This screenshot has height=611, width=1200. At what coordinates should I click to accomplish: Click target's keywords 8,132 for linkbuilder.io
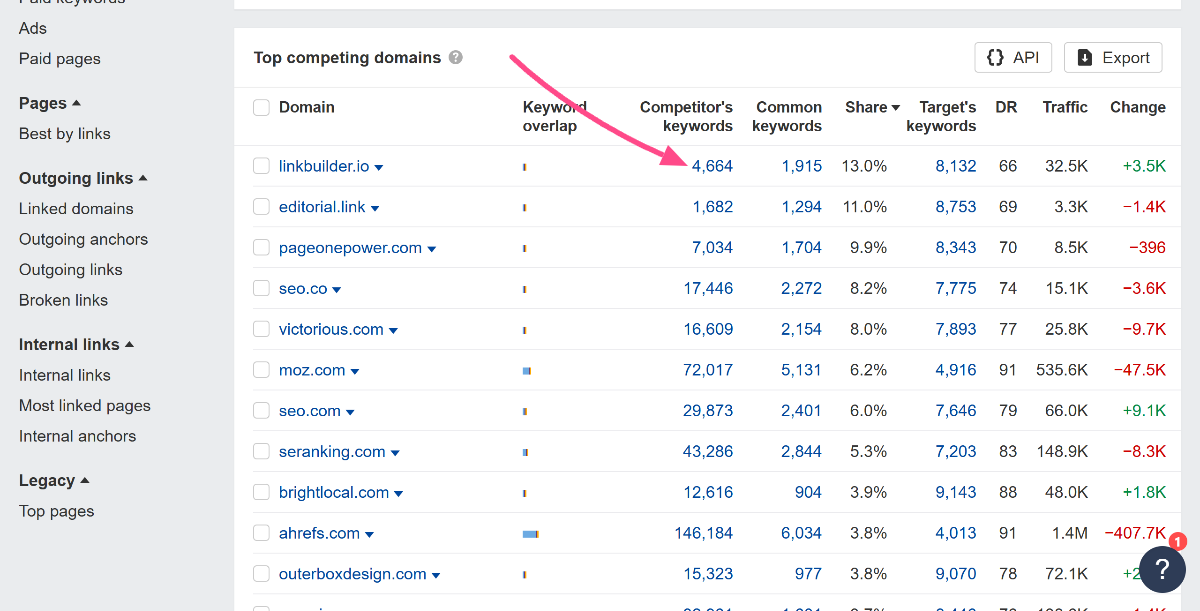[956, 166]
